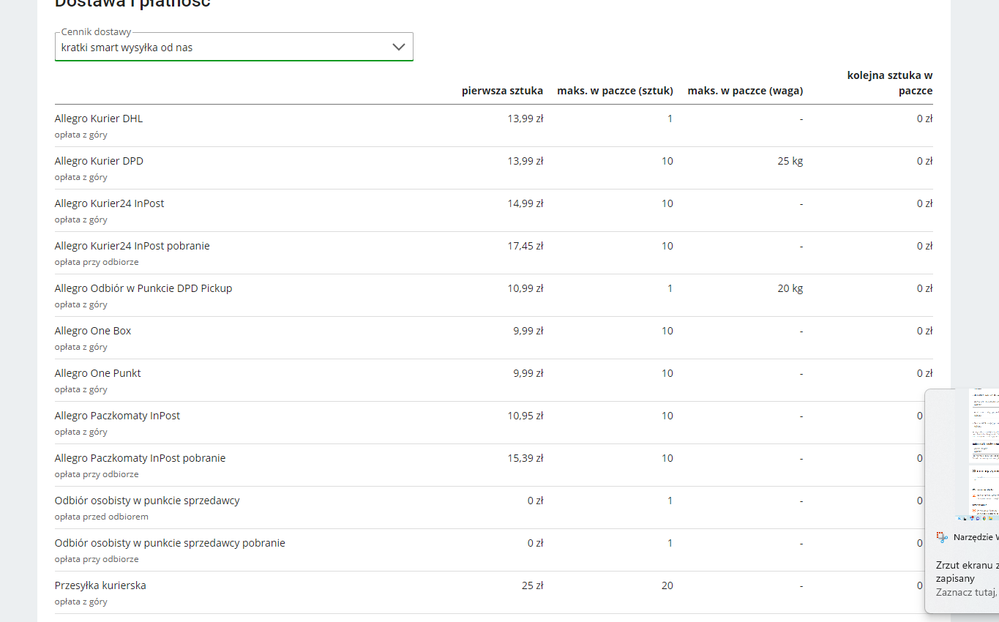Click the Snipping Tool icon in the notification

click(942, 537)
